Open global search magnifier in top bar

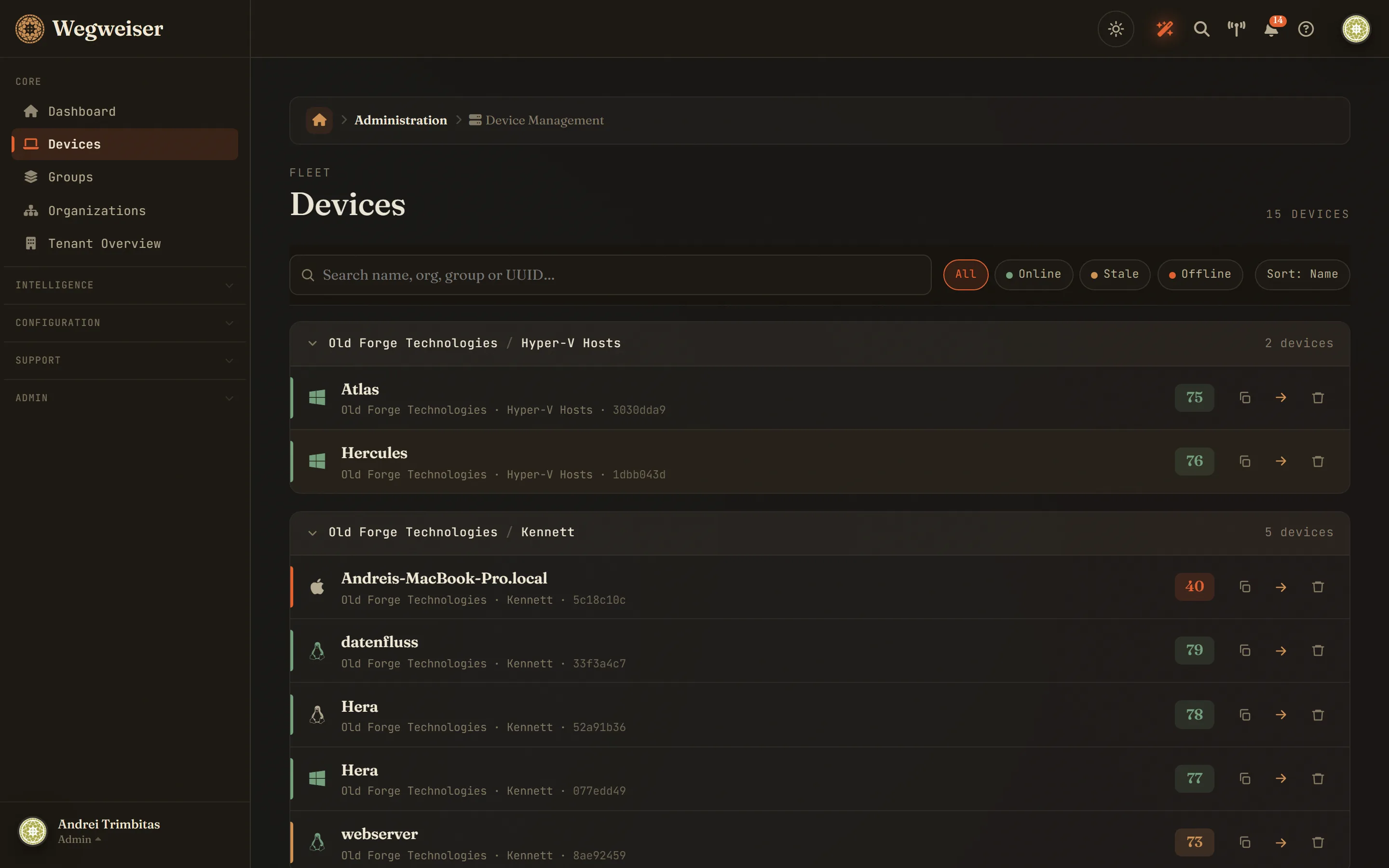tap(1201, 29)
